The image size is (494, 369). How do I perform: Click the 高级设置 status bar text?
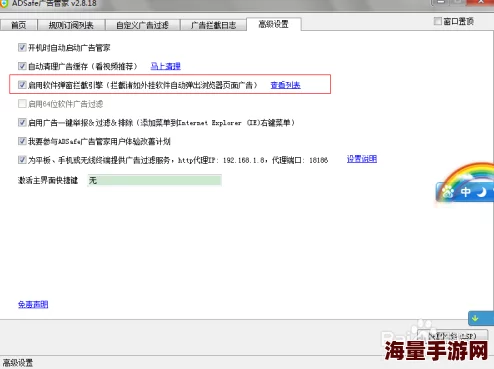point(18,363)
